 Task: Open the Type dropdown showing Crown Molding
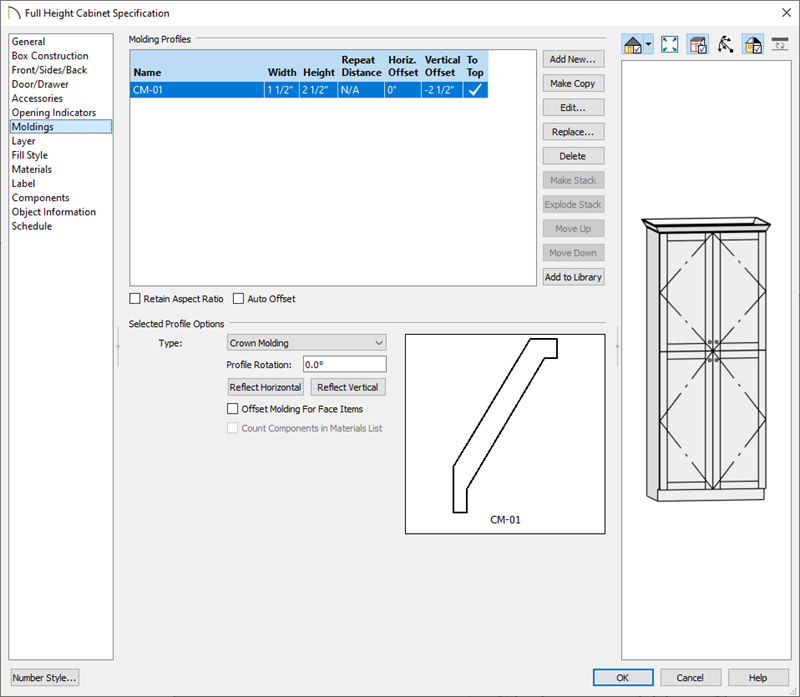coord(306,343)
